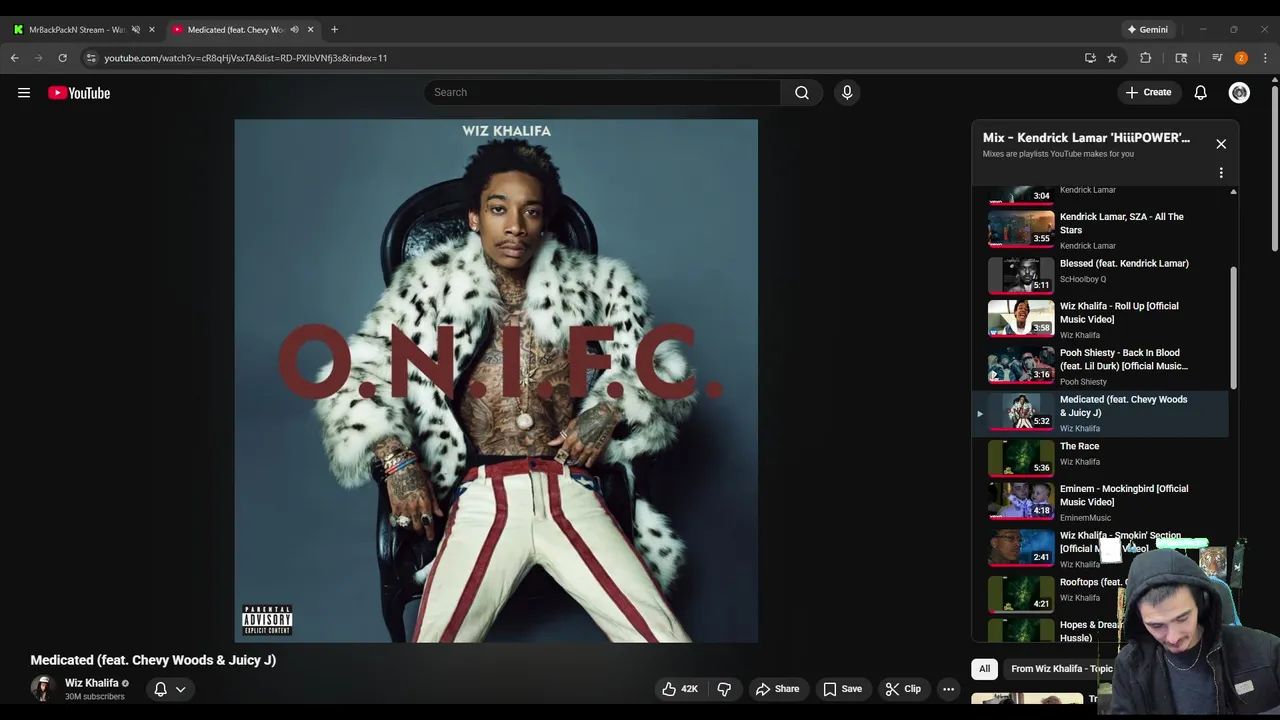
Task: Close the Medicated YouTube browser tab
Action: click(x=310, y=29)
